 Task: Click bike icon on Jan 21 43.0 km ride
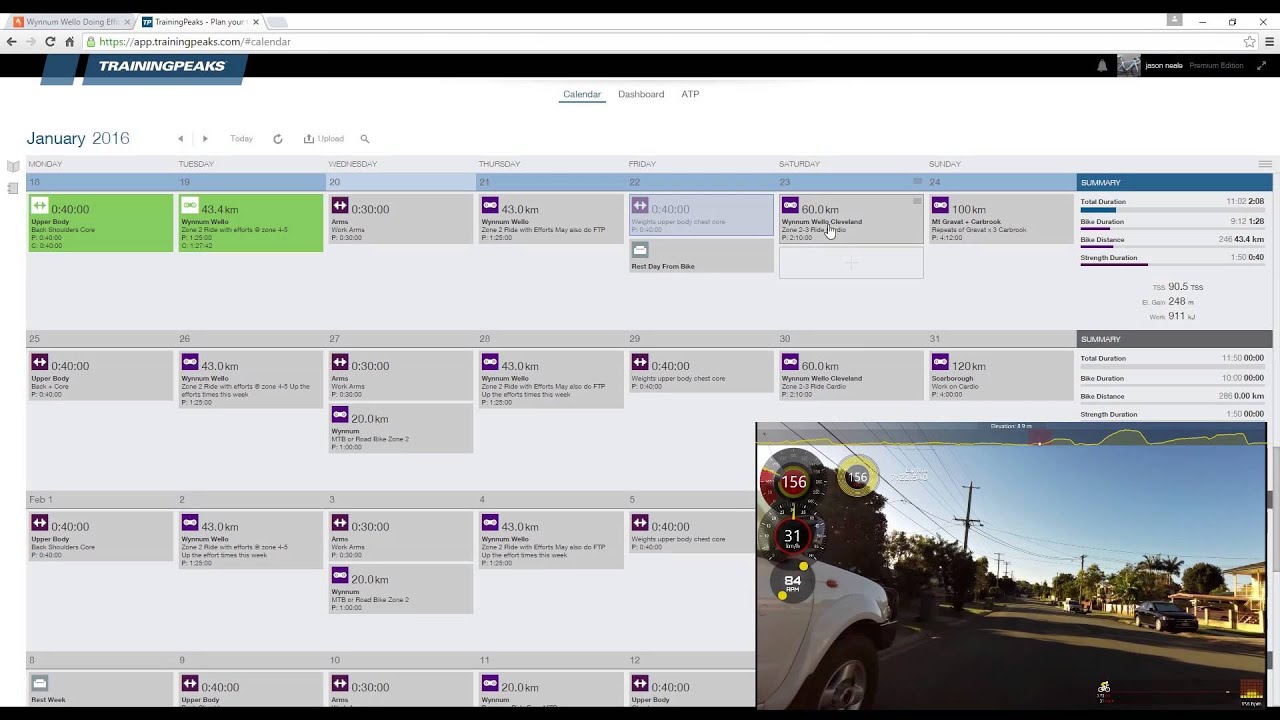click(x=490, y=206)
